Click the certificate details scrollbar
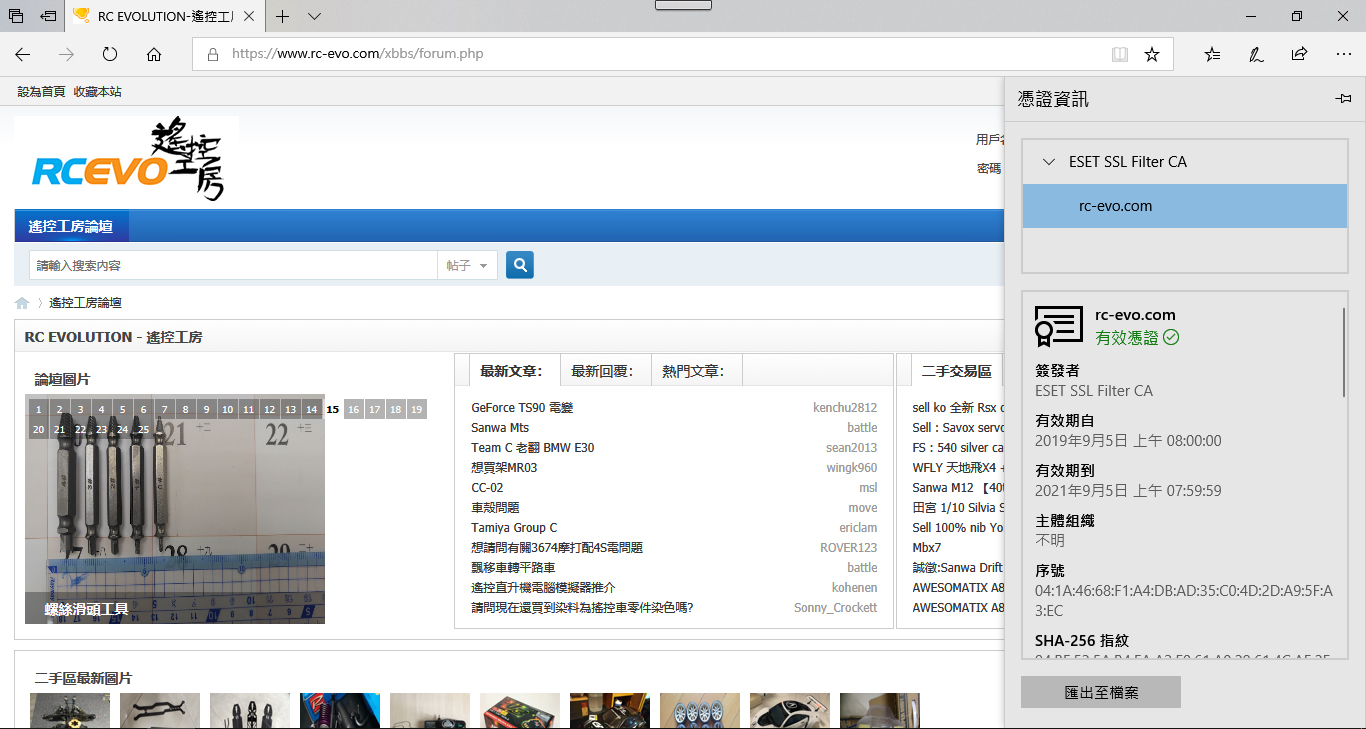This screenshot has height=729, width=1366. (x=1344, y=353)
